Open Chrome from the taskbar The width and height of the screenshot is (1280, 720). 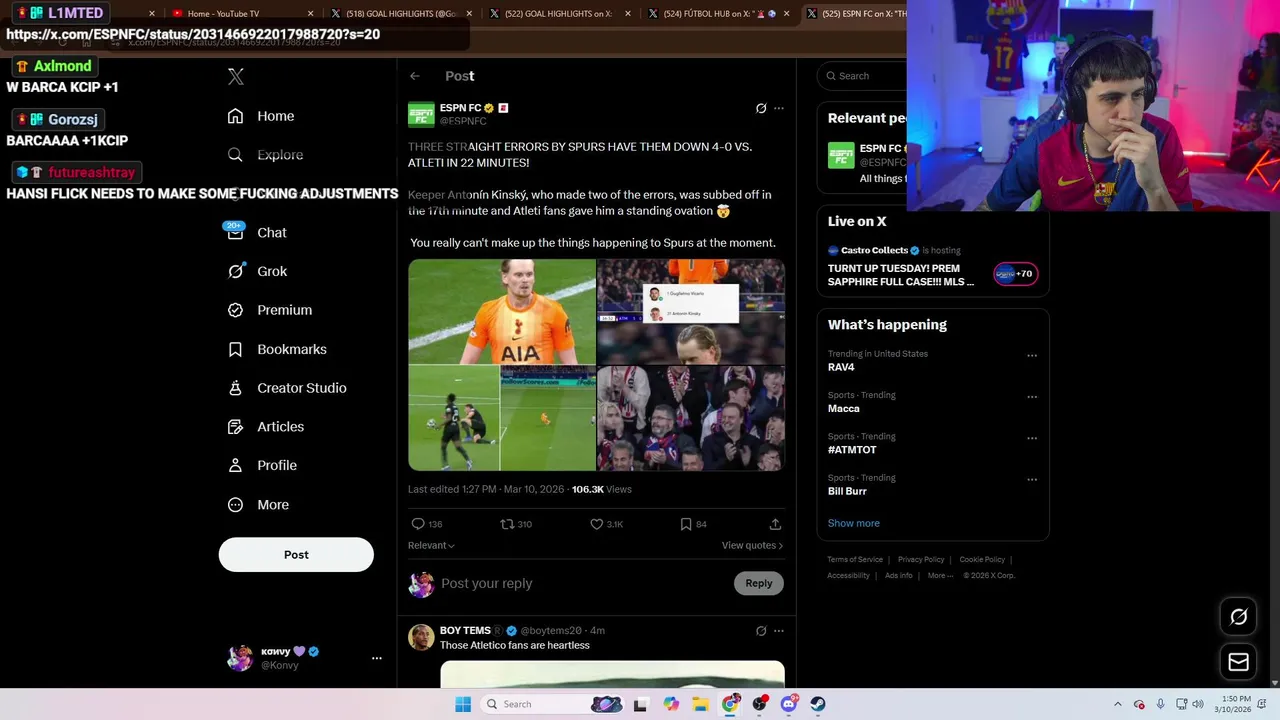(731, 704)
